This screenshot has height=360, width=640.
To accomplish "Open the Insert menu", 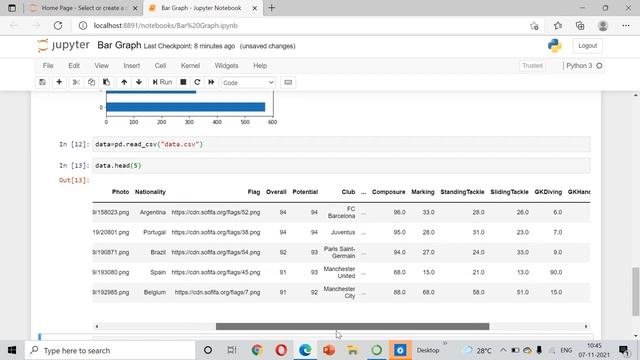I will [131, 66].
